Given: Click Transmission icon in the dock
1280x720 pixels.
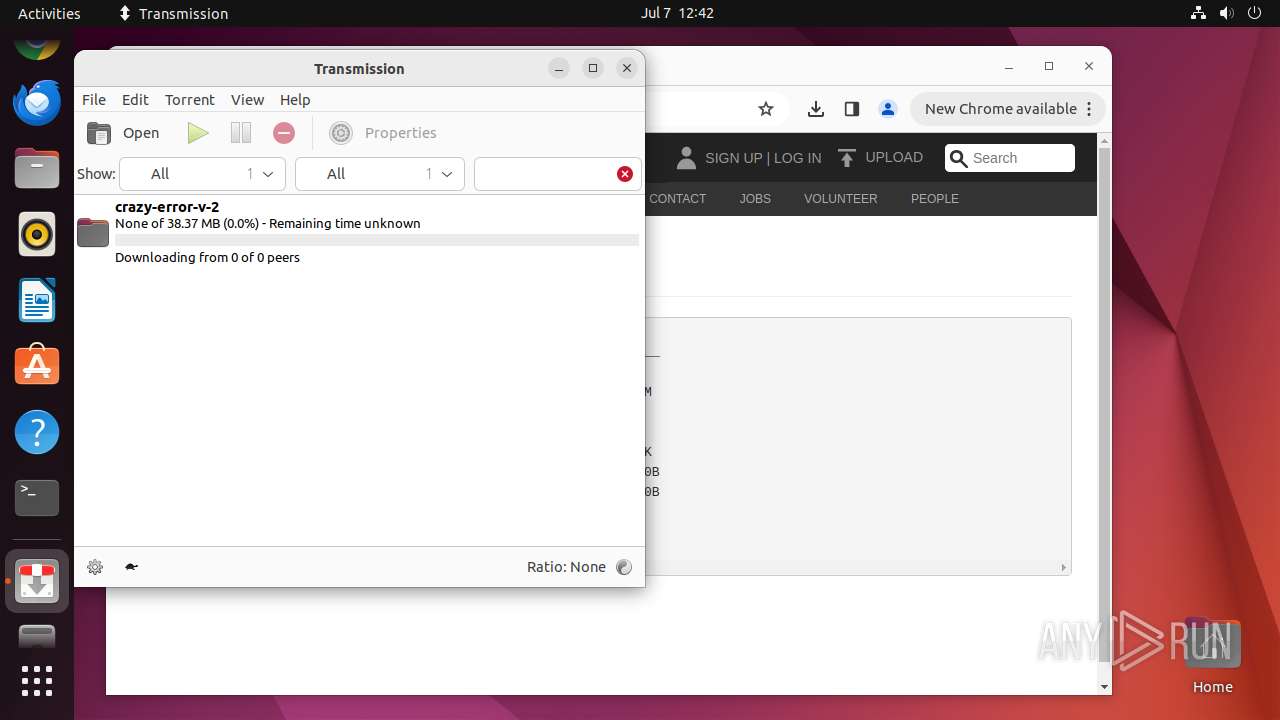Looking at the screenshot, I should pos(37,581).
